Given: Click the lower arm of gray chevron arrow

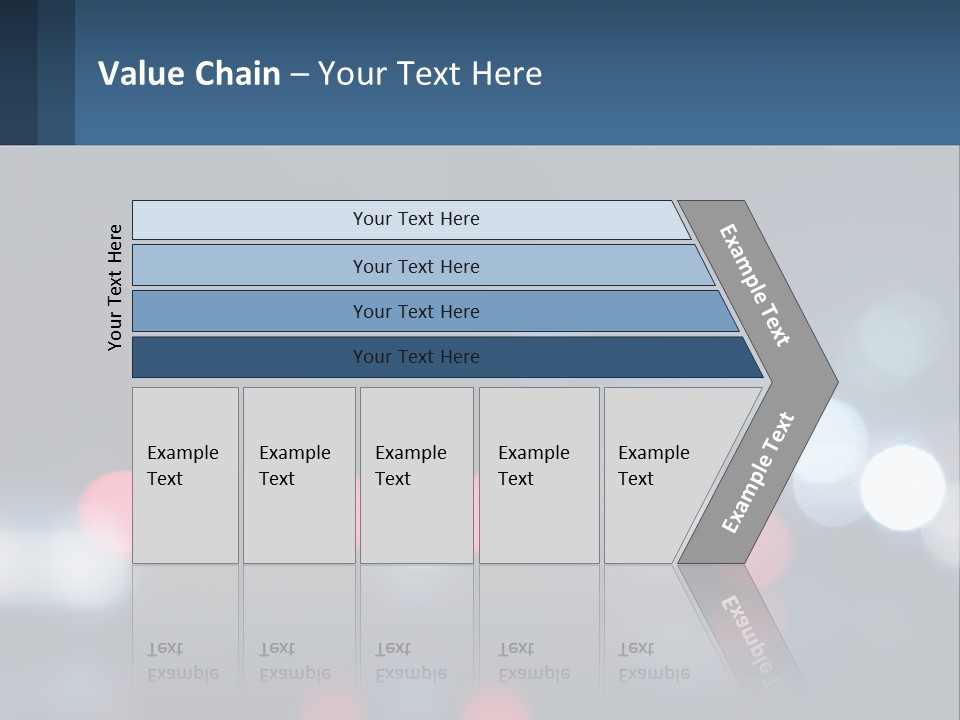Looking at the screenshot, I should click(x=758, y=473).
